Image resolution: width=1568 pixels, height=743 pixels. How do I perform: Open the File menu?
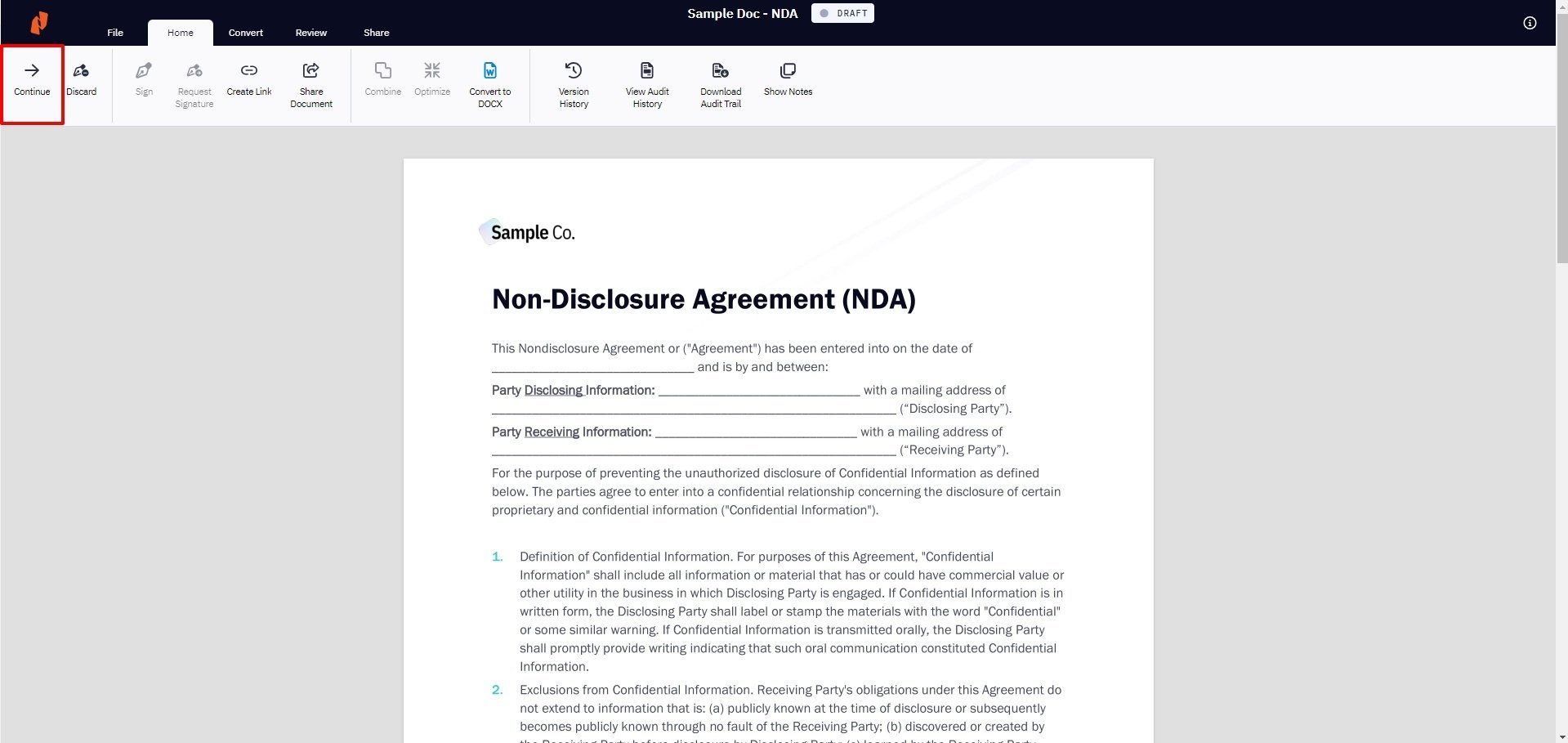pos(114,33)
